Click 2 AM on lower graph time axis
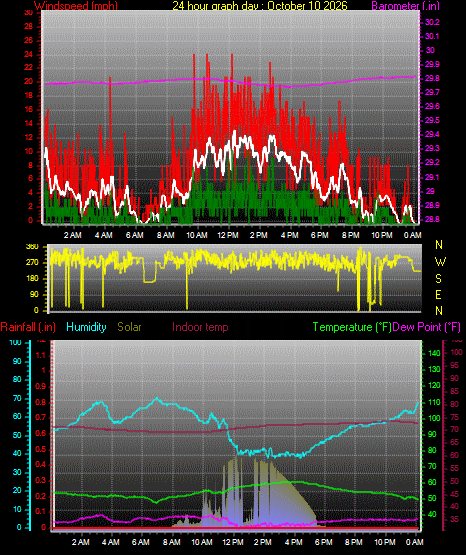 tap(81, 542)
